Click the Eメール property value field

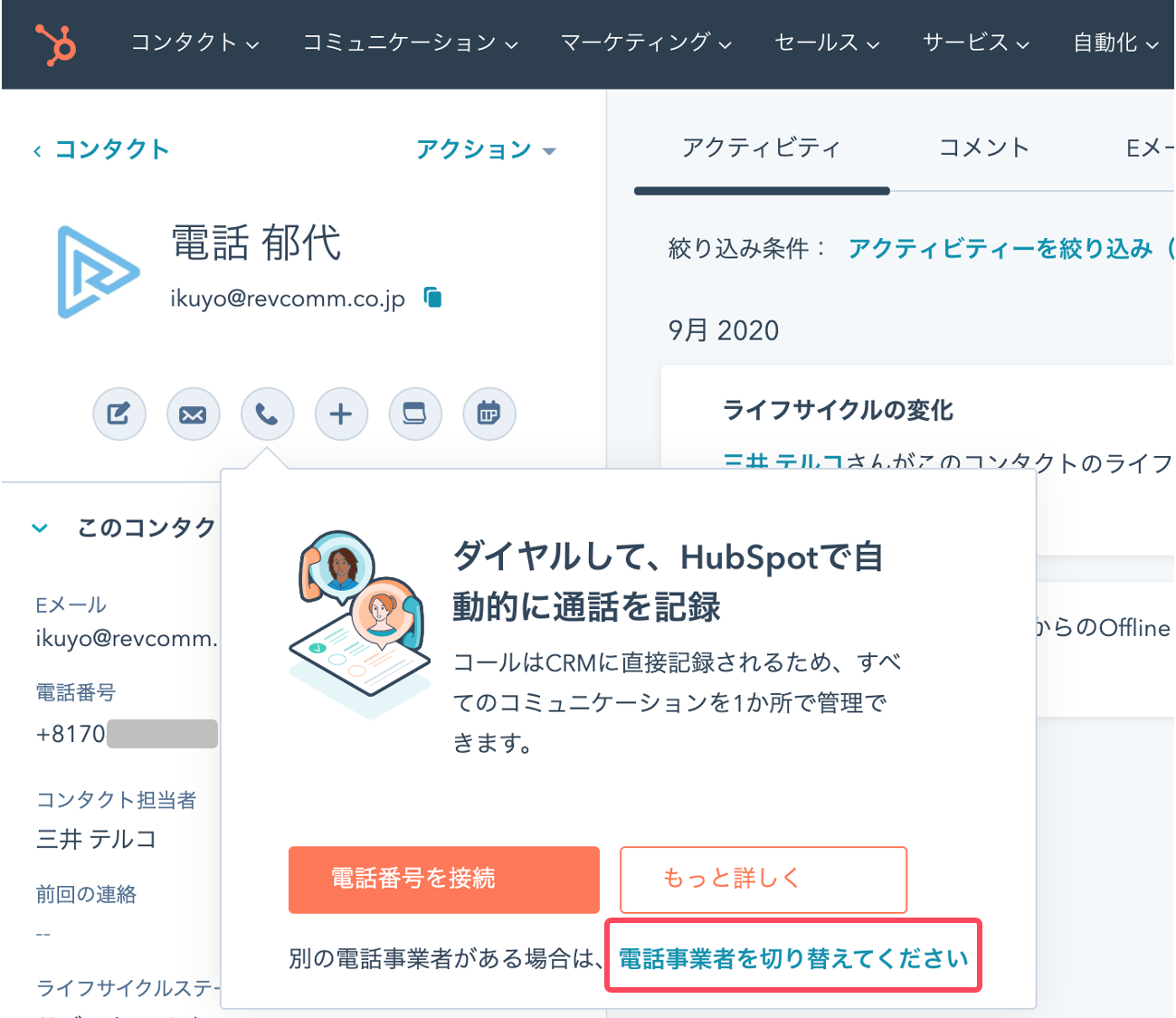[127, 638]
